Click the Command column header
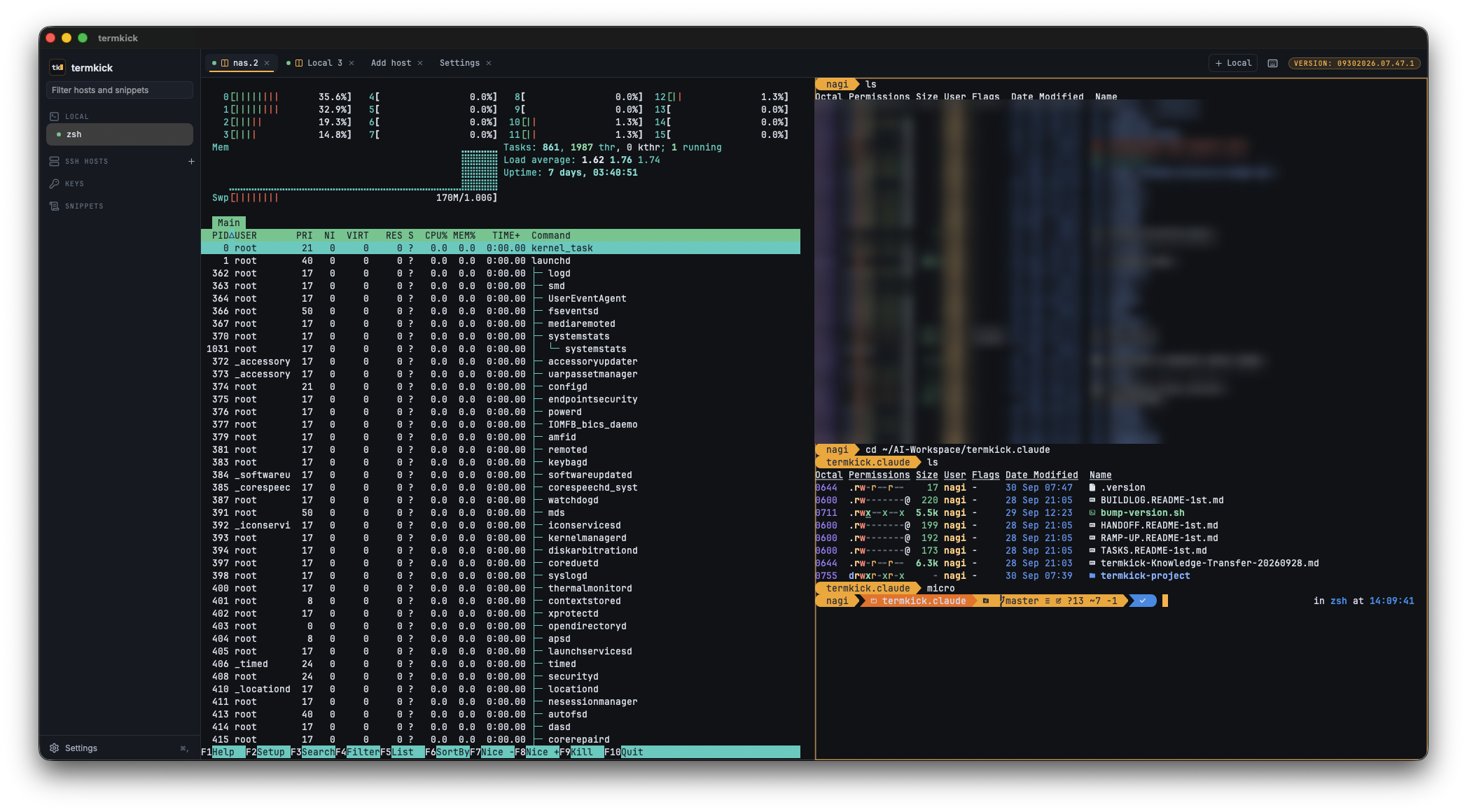 coord(550,235)
